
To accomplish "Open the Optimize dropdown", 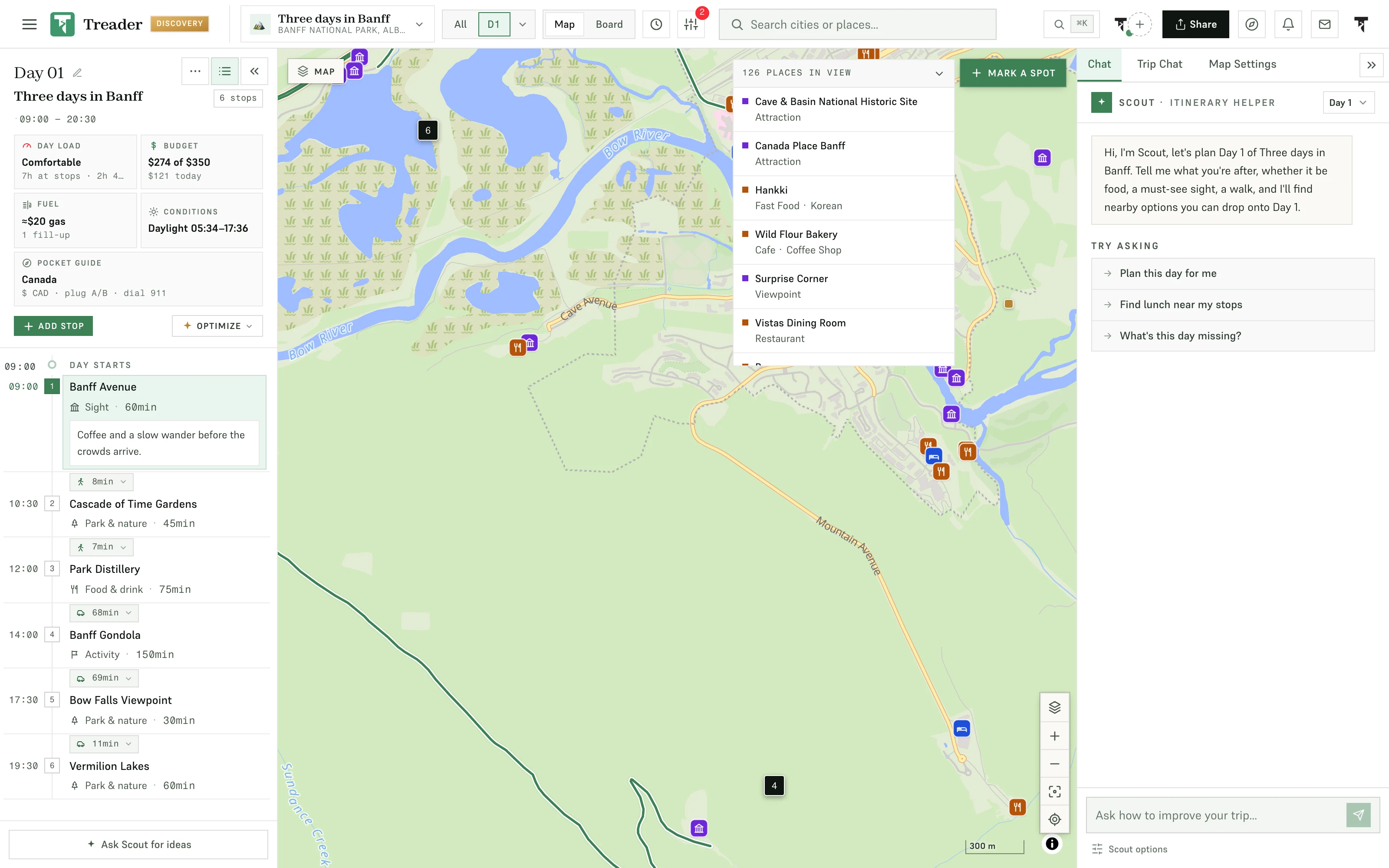I will (x=217, y=325).
